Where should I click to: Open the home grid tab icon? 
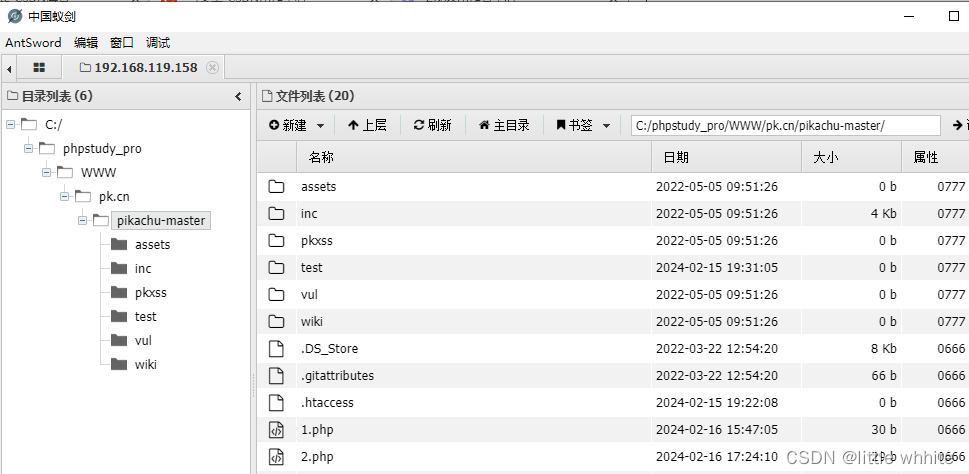coord(39,67)
